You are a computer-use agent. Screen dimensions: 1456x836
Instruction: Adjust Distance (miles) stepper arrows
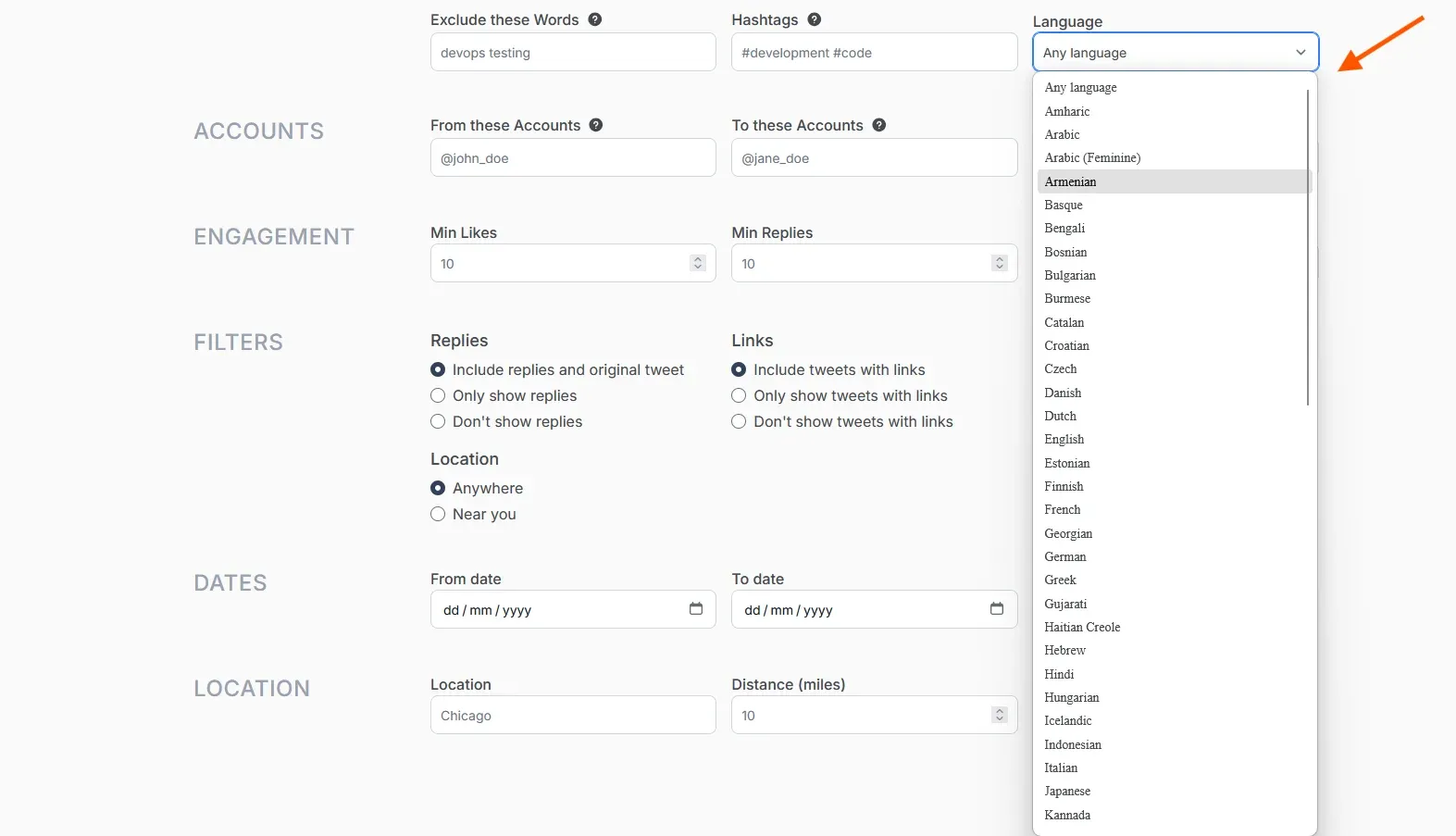point(999,716)
